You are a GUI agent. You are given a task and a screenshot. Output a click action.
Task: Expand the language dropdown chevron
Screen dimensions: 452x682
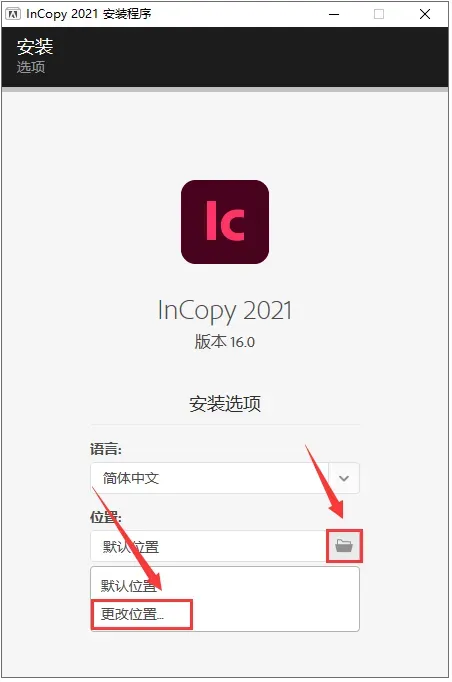coord(344,478)
